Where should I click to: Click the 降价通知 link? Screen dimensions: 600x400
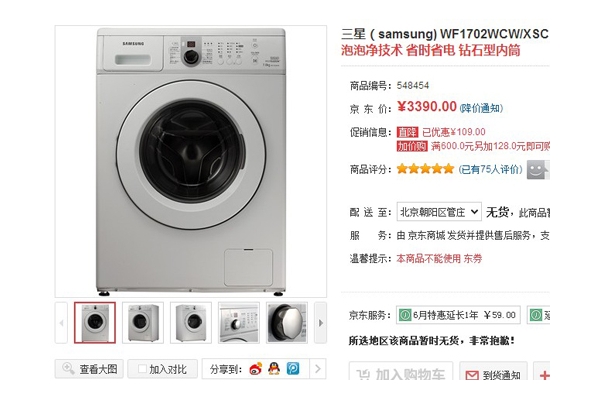(x=481, y=108)
